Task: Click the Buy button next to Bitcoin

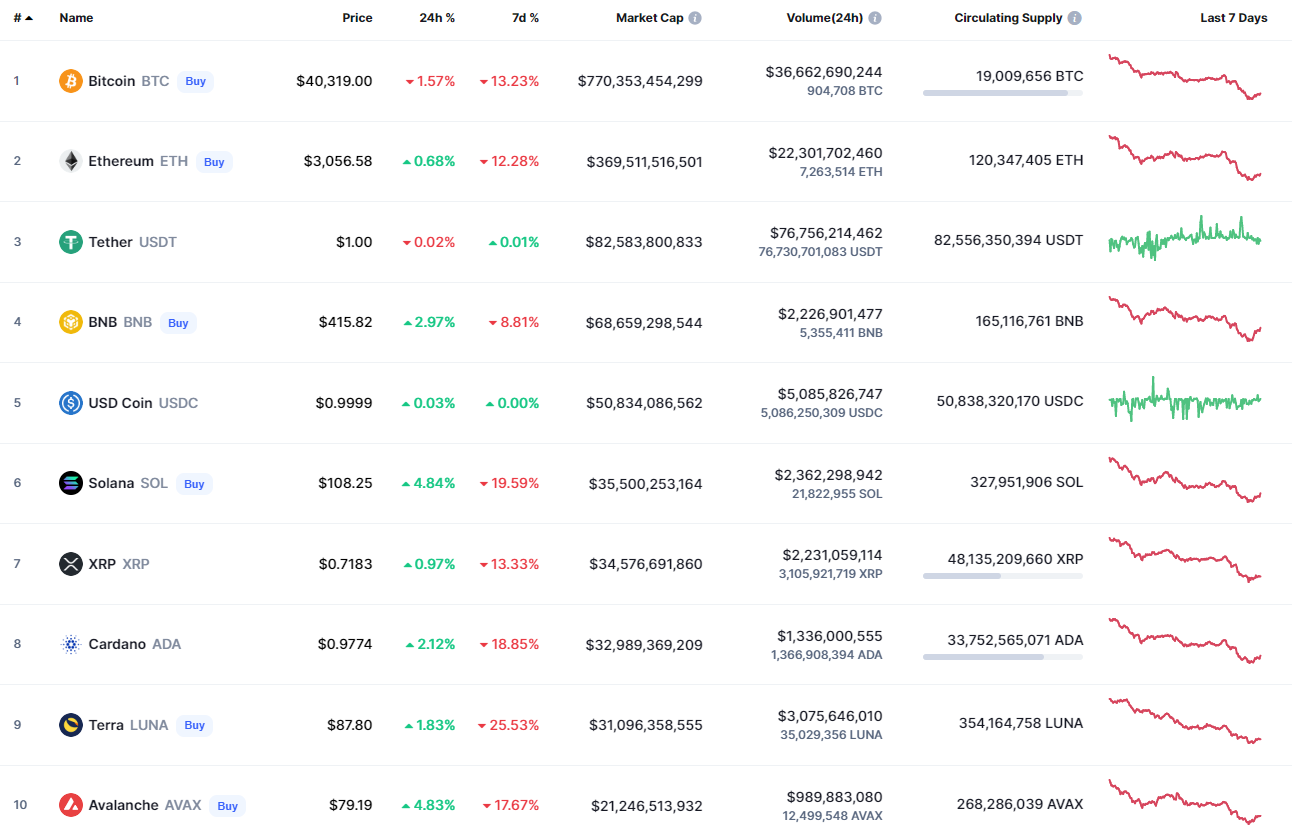Action: (196, 81)
